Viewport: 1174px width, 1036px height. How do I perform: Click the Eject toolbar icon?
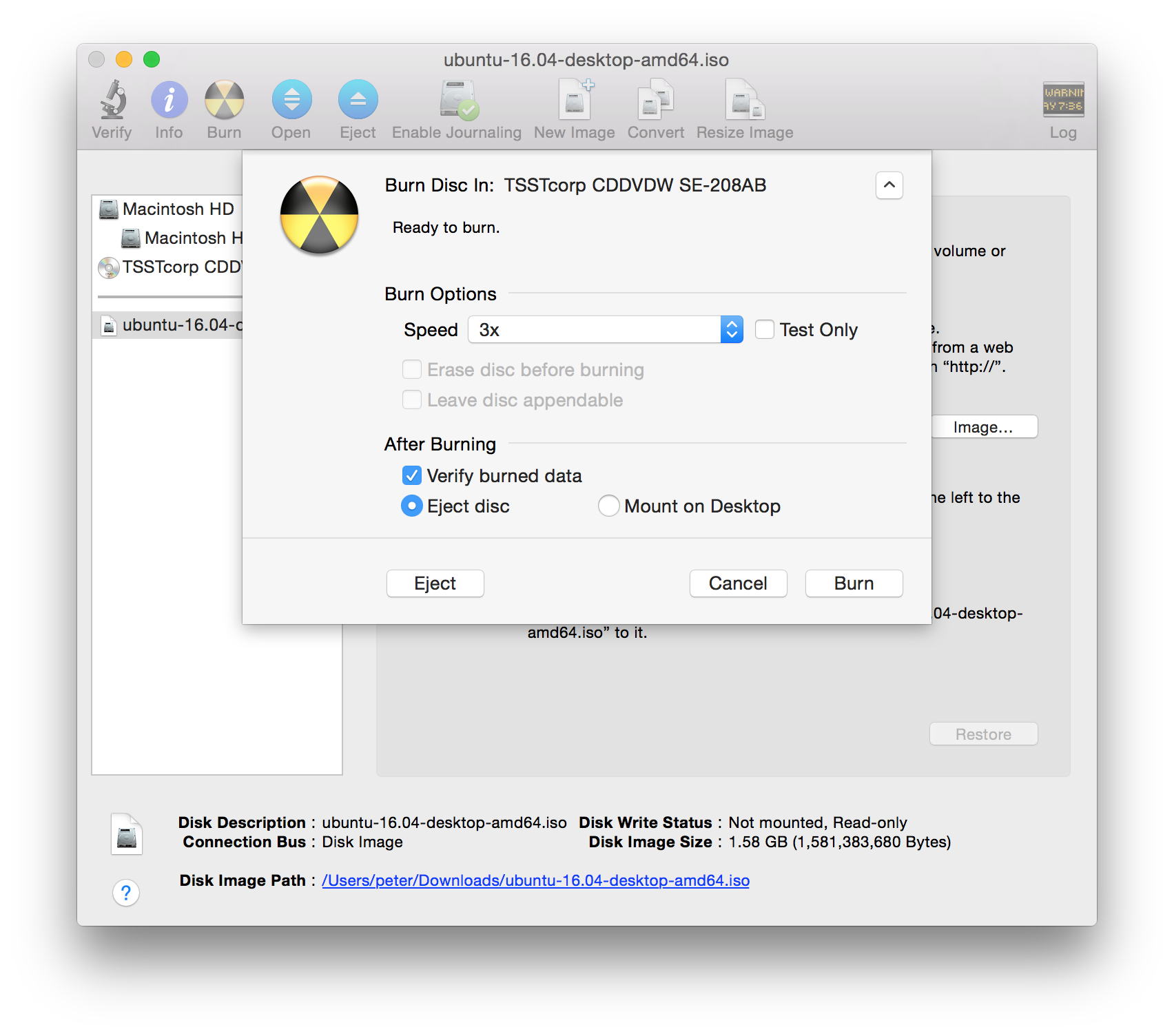click(x=358, y=100)
